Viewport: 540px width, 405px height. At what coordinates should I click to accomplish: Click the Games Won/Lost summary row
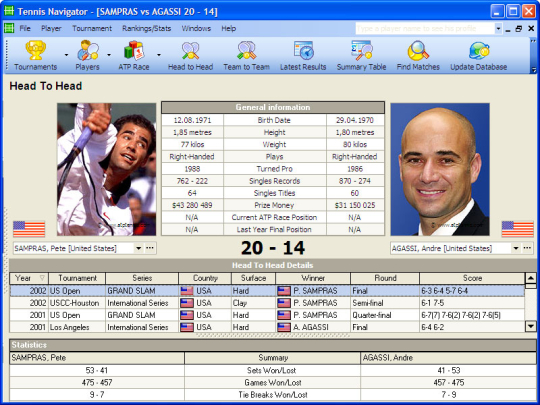pyautogui.click(x=273, y=383)
